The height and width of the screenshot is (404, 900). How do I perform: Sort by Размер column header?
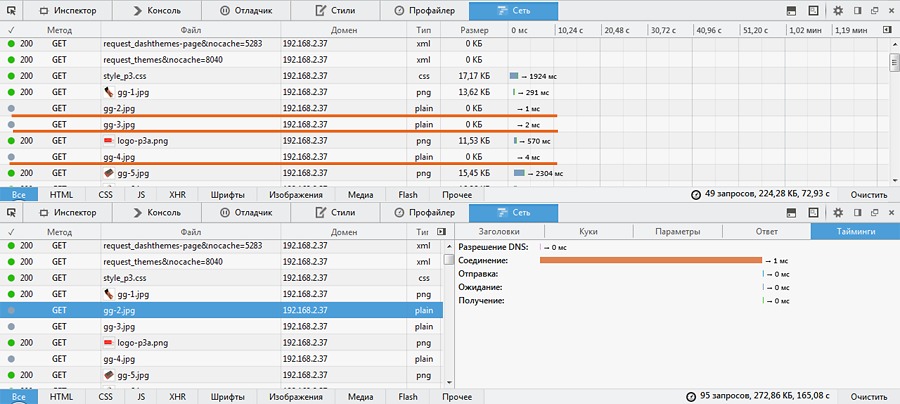pyautogui.click(x=475, y=30)
